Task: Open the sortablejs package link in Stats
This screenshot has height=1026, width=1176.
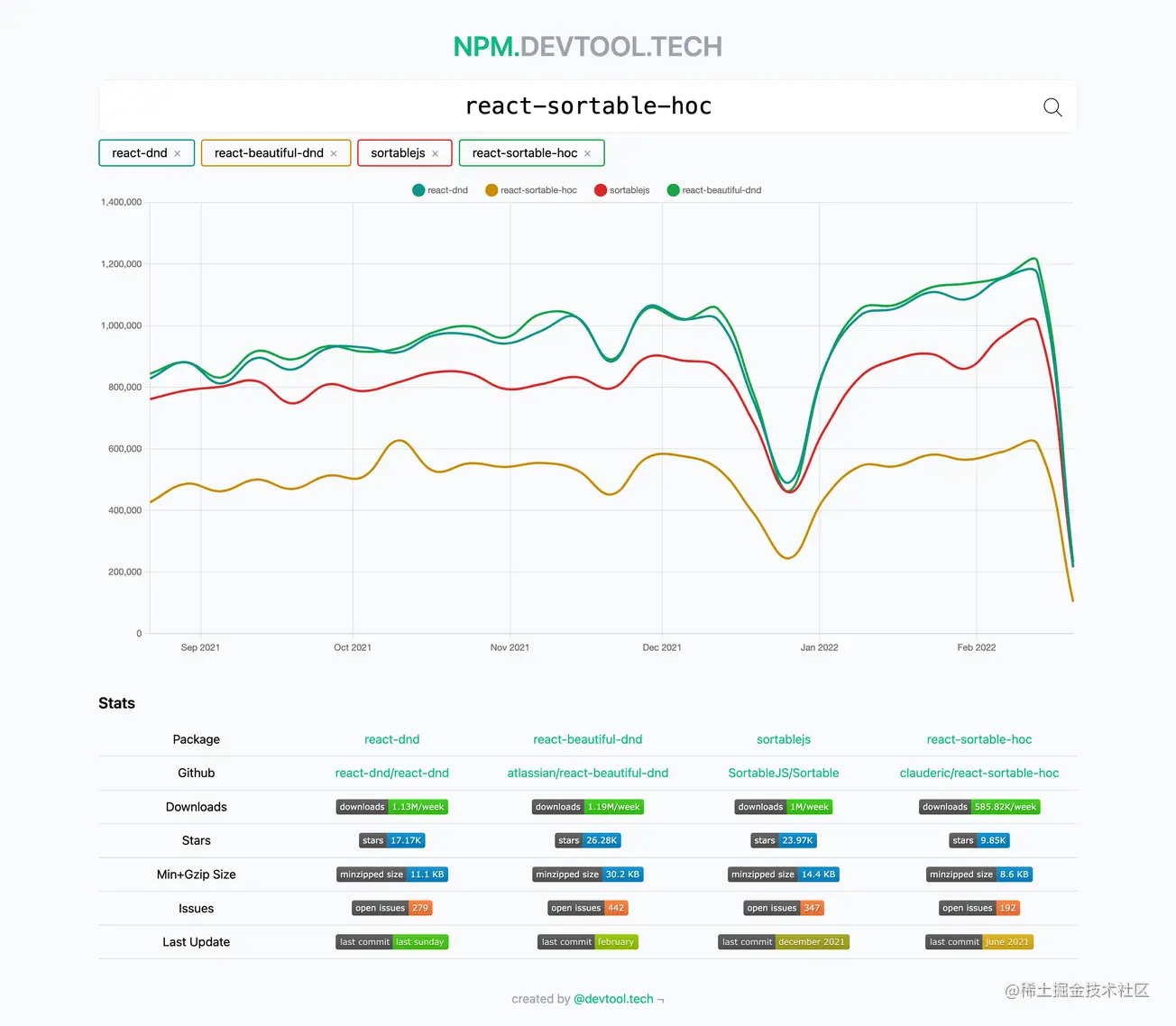Action: tap(784, 739)
